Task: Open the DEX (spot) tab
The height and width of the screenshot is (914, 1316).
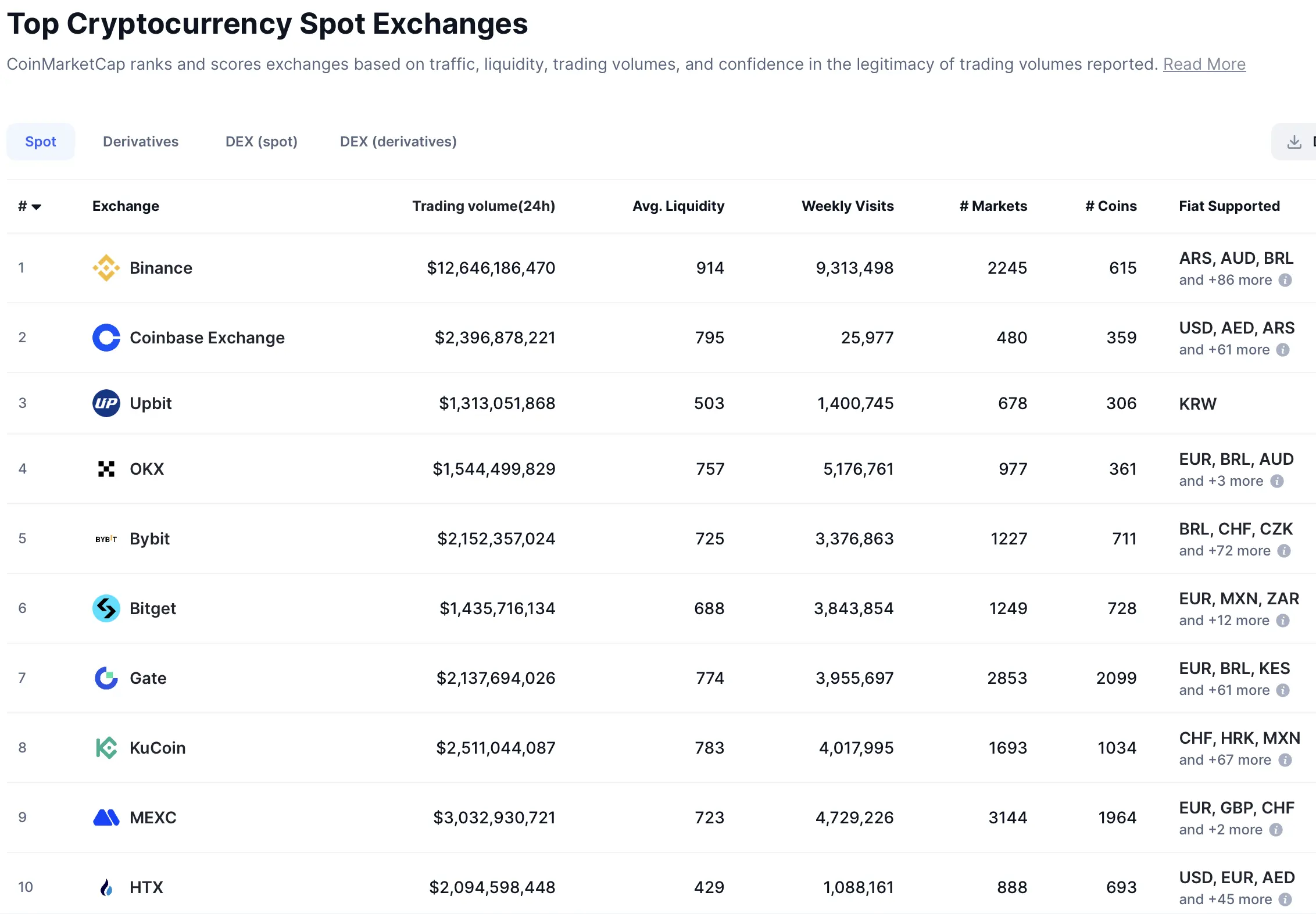Action: click(260, 141)
